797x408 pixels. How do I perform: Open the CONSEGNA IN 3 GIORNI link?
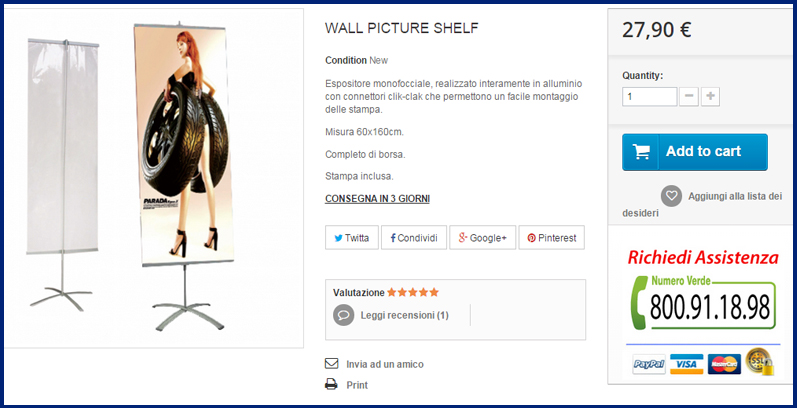click(377, 199)
